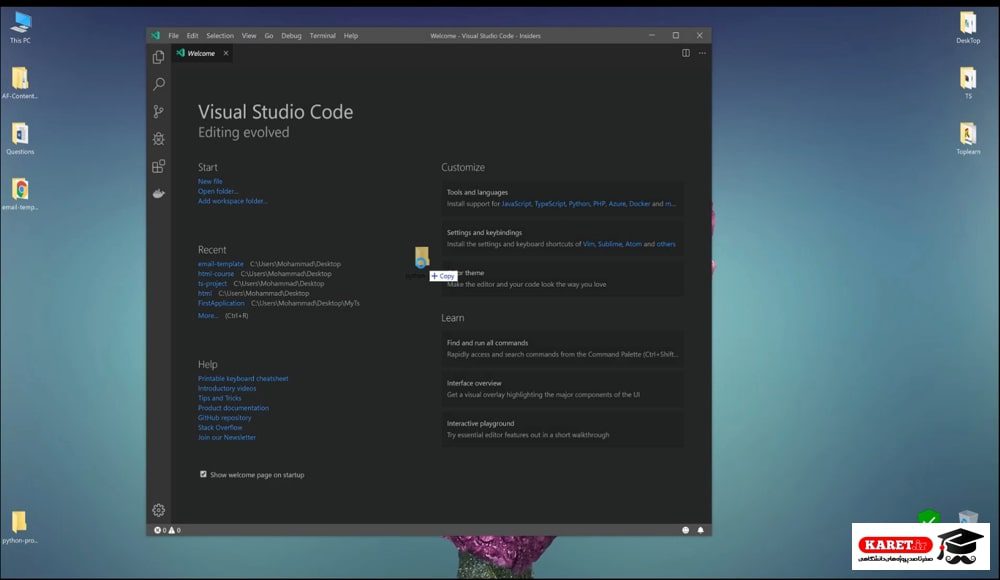Image resolution: width=1000 pixels, height=580 pixels.
Task: Click the Azure link under Tools and languages
Action: tap(617, 204)
